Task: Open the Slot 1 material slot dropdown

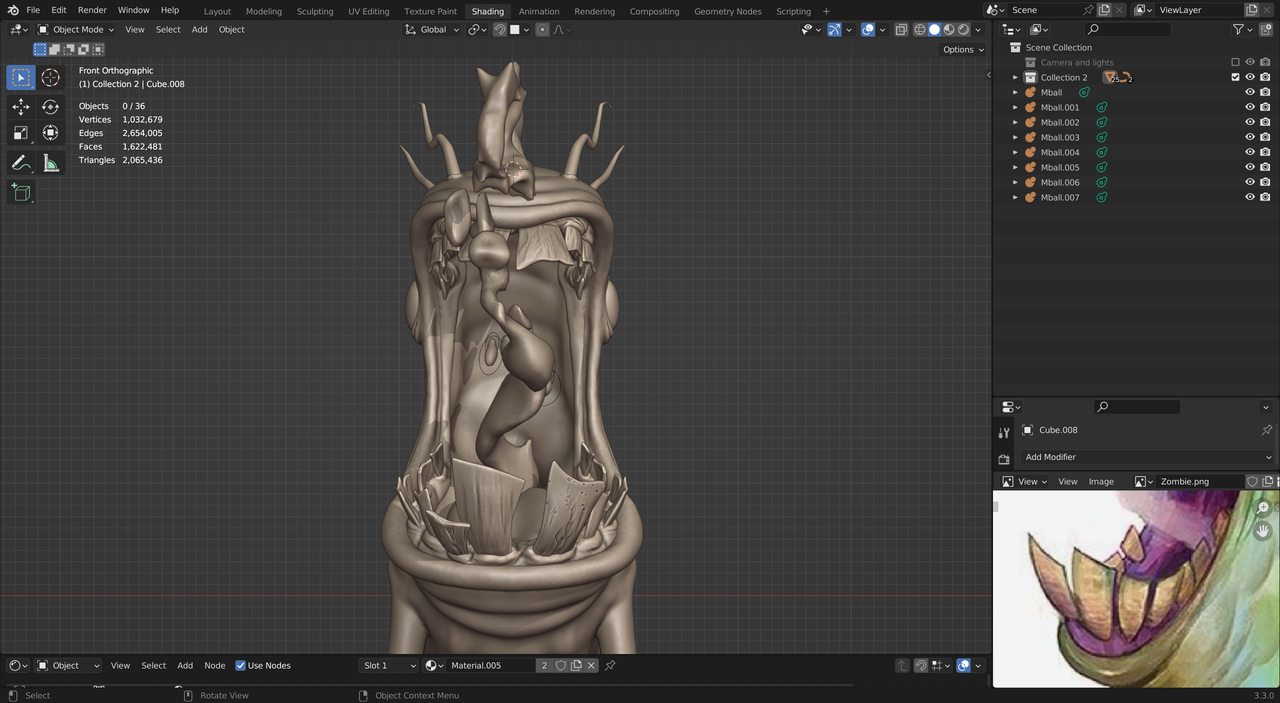Action: [388, 666]
